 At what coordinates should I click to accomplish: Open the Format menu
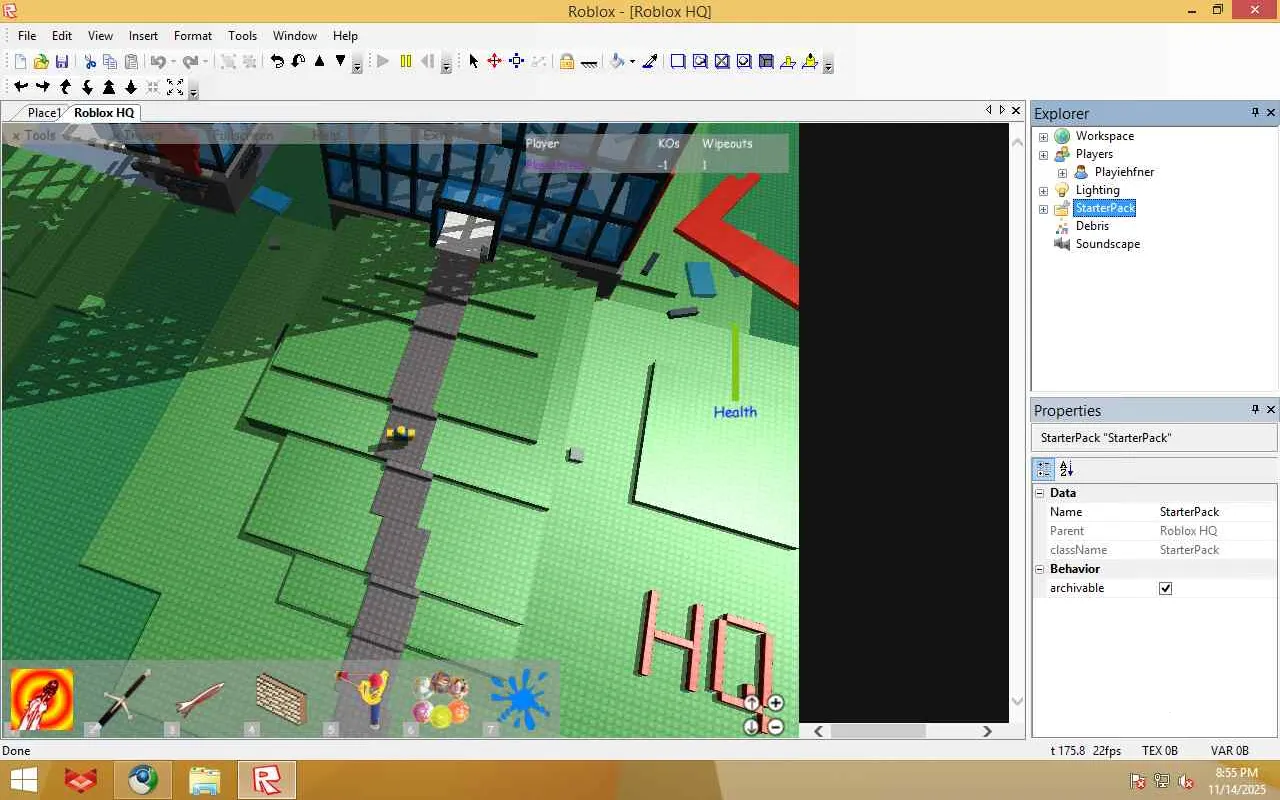(x=193, y=35)
